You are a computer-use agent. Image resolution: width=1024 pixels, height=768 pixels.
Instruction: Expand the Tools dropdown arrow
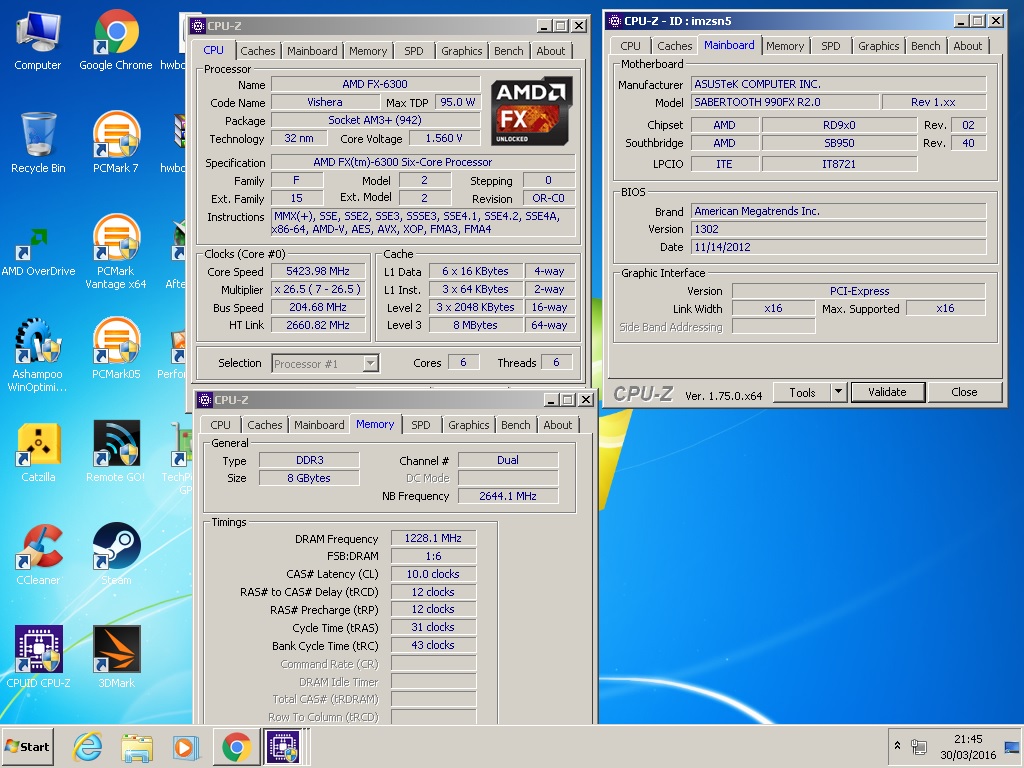839,392
